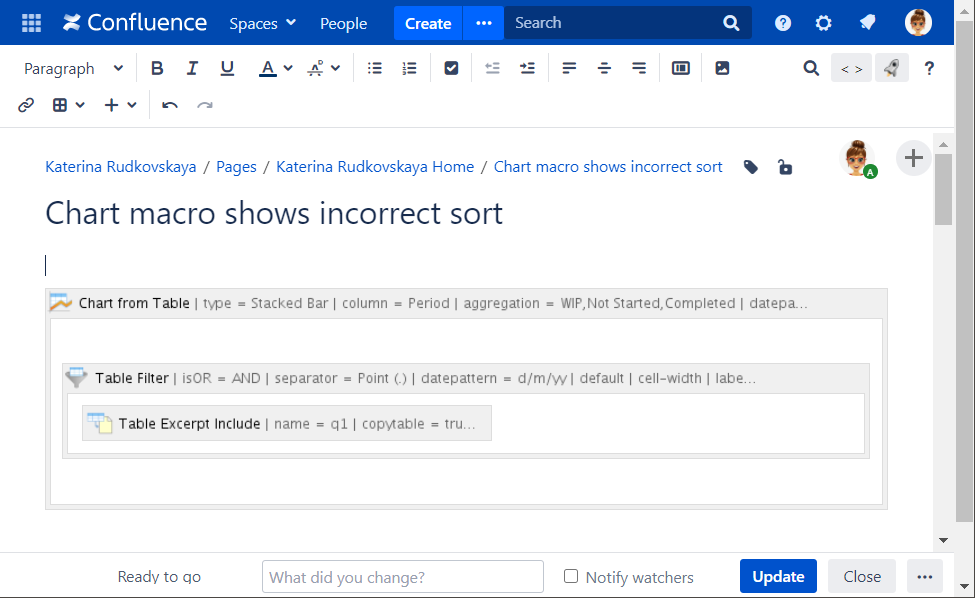
Task: Open find and replace magnifier
Action: [811, 68]
